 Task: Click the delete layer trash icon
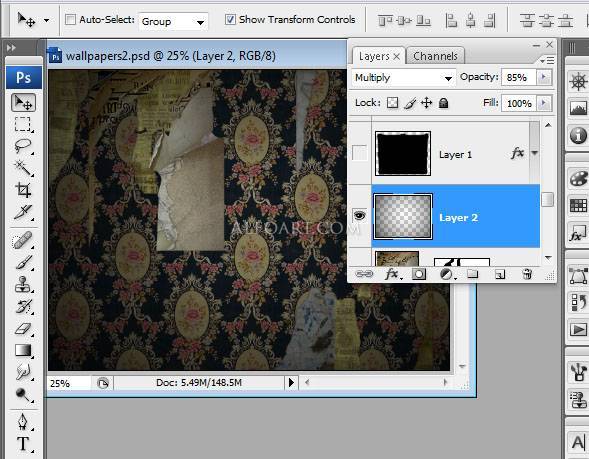(527, 274)
